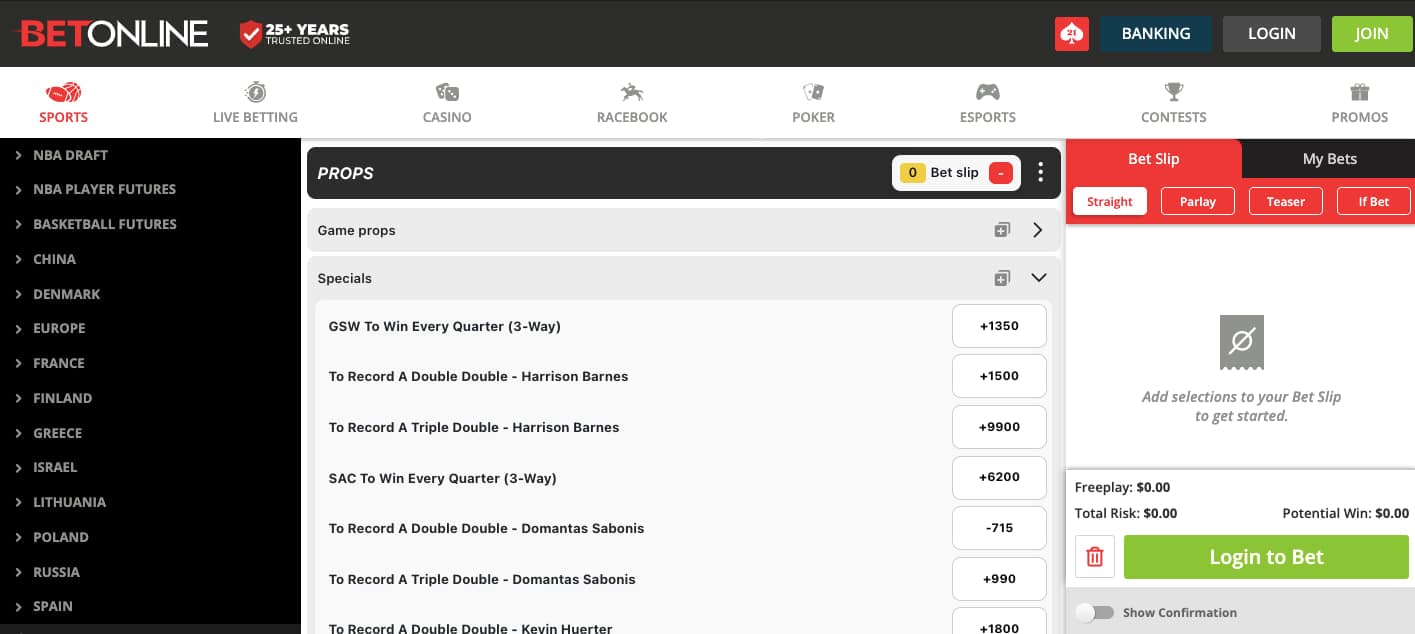
Task: Click 'To Record A Triple Double - Domantas Sabonis'
Action: tap(482, 579)
